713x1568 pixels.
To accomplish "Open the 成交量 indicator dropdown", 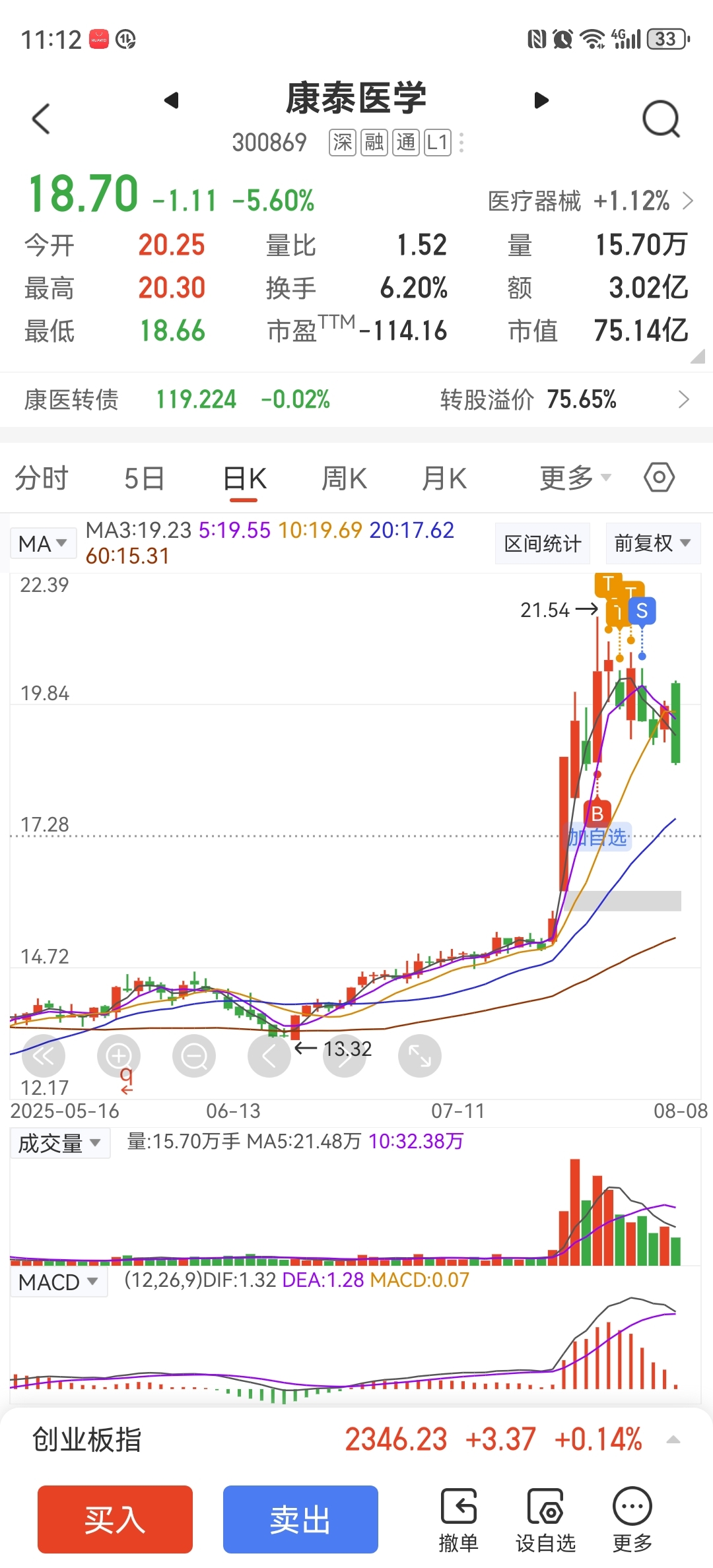I will pos(59,1143).
